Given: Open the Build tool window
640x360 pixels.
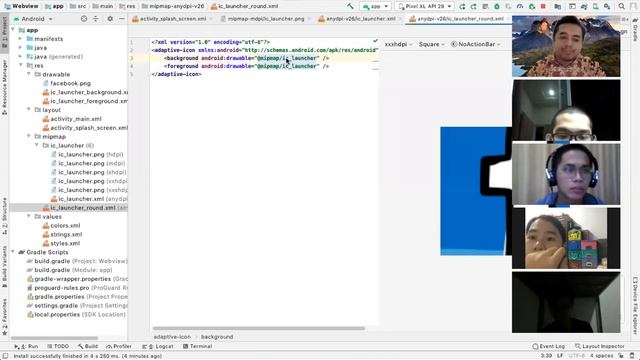Looking at the screenshot, I should (88, 346).
